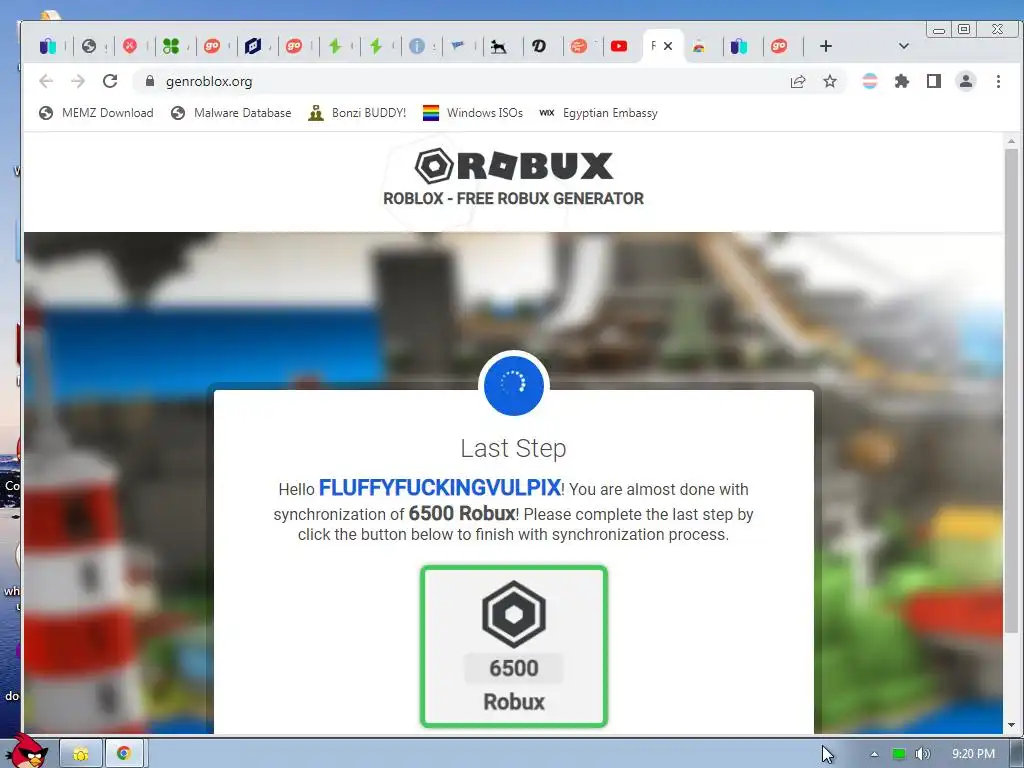Image resolution: width=1024 pixels, height=768 pixels.
Task: Click the FLUFFYFUCKINGVULPIX username text
Action: pyautogui.click(x=440, y=488)
